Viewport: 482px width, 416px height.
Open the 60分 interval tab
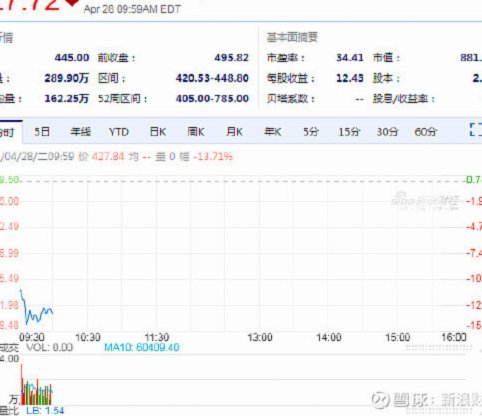click(425, 132)
